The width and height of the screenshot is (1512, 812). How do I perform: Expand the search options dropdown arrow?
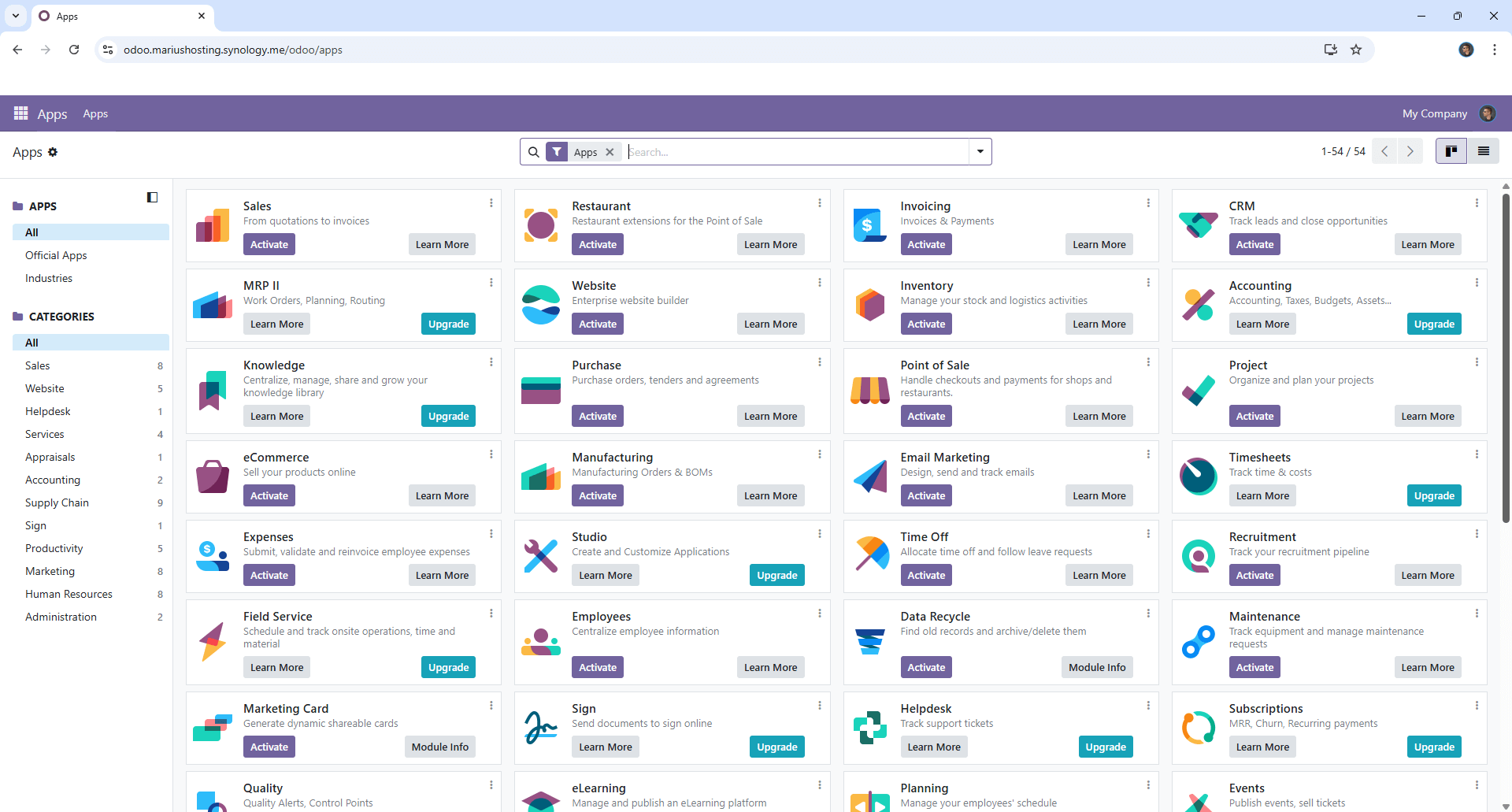pyautogui.click(x=980, y=152)
